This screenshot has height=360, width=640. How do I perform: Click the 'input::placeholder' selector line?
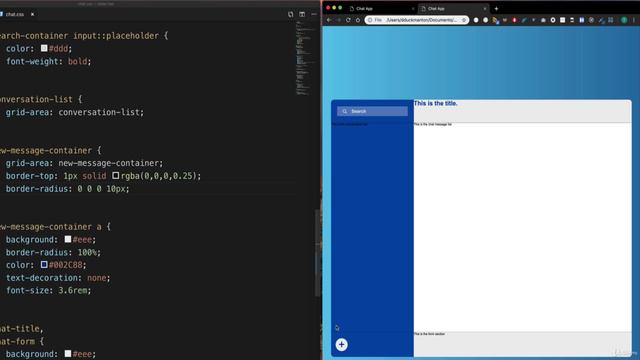[x=84, y=36]
